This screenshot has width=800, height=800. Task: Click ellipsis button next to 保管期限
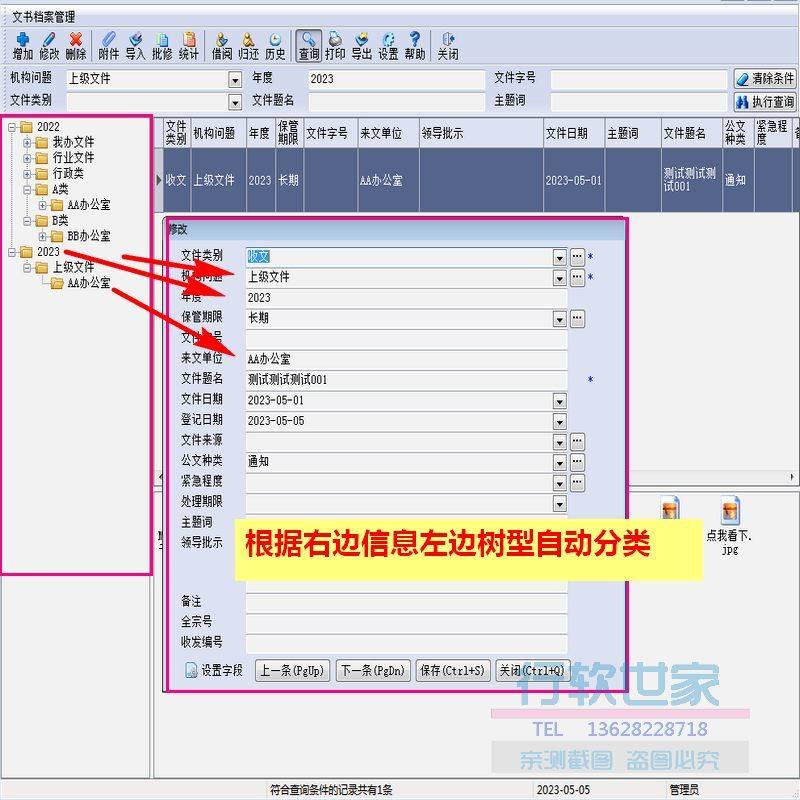[577, 319]
